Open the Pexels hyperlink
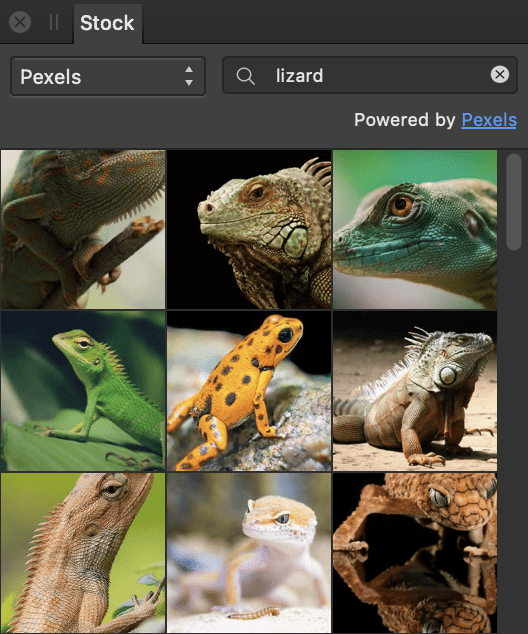 pyautogui.click(x=489, y=120)
